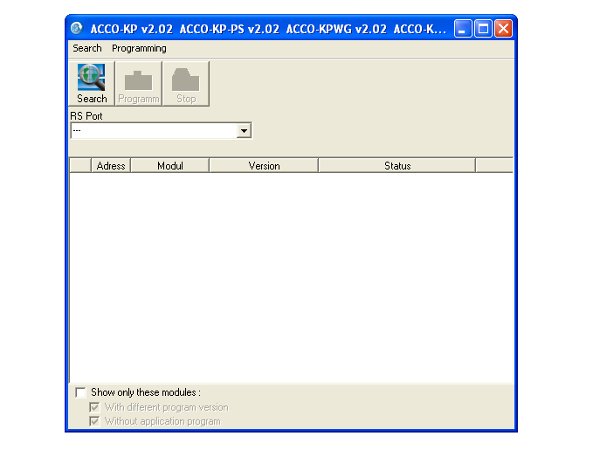Toggle Without application program checkbox
The width and height of the screenshot is (600, 450).
point(95,422)
